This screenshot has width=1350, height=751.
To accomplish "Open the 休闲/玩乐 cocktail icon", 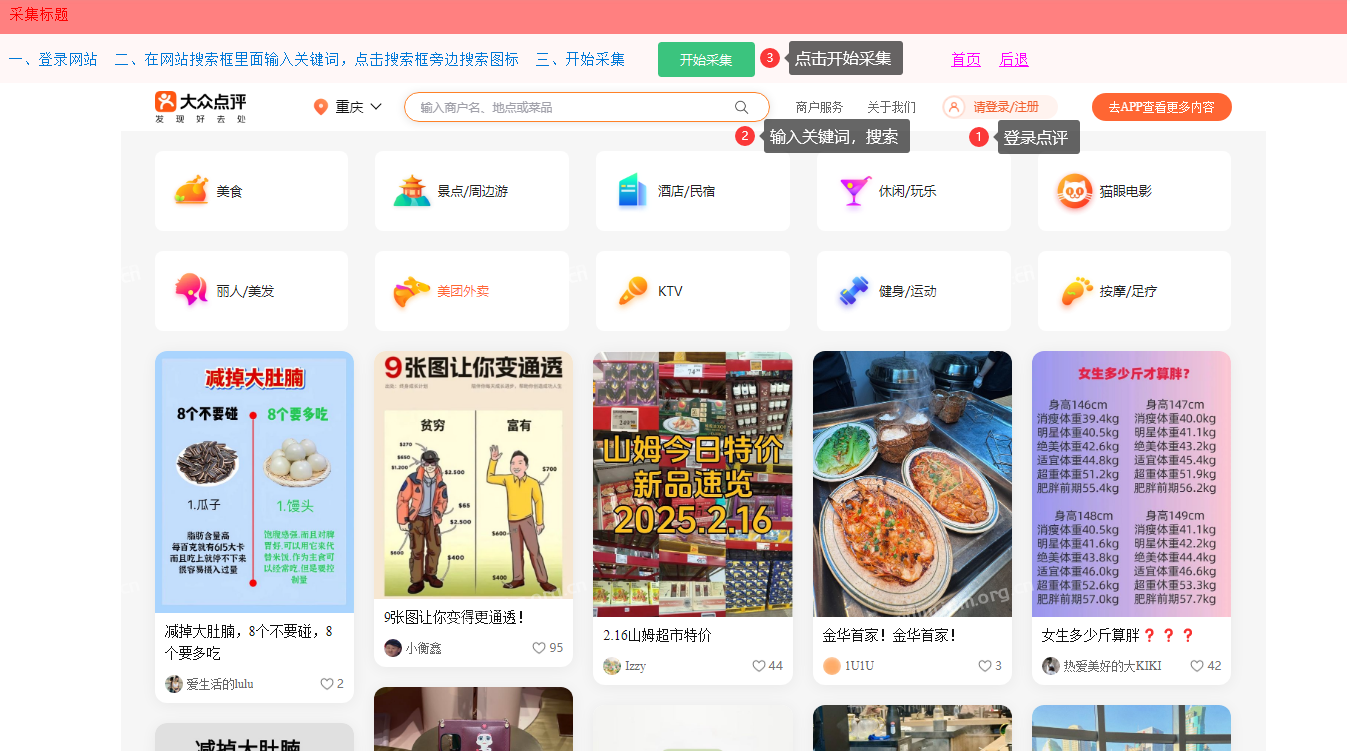I will tap(855, 191).
